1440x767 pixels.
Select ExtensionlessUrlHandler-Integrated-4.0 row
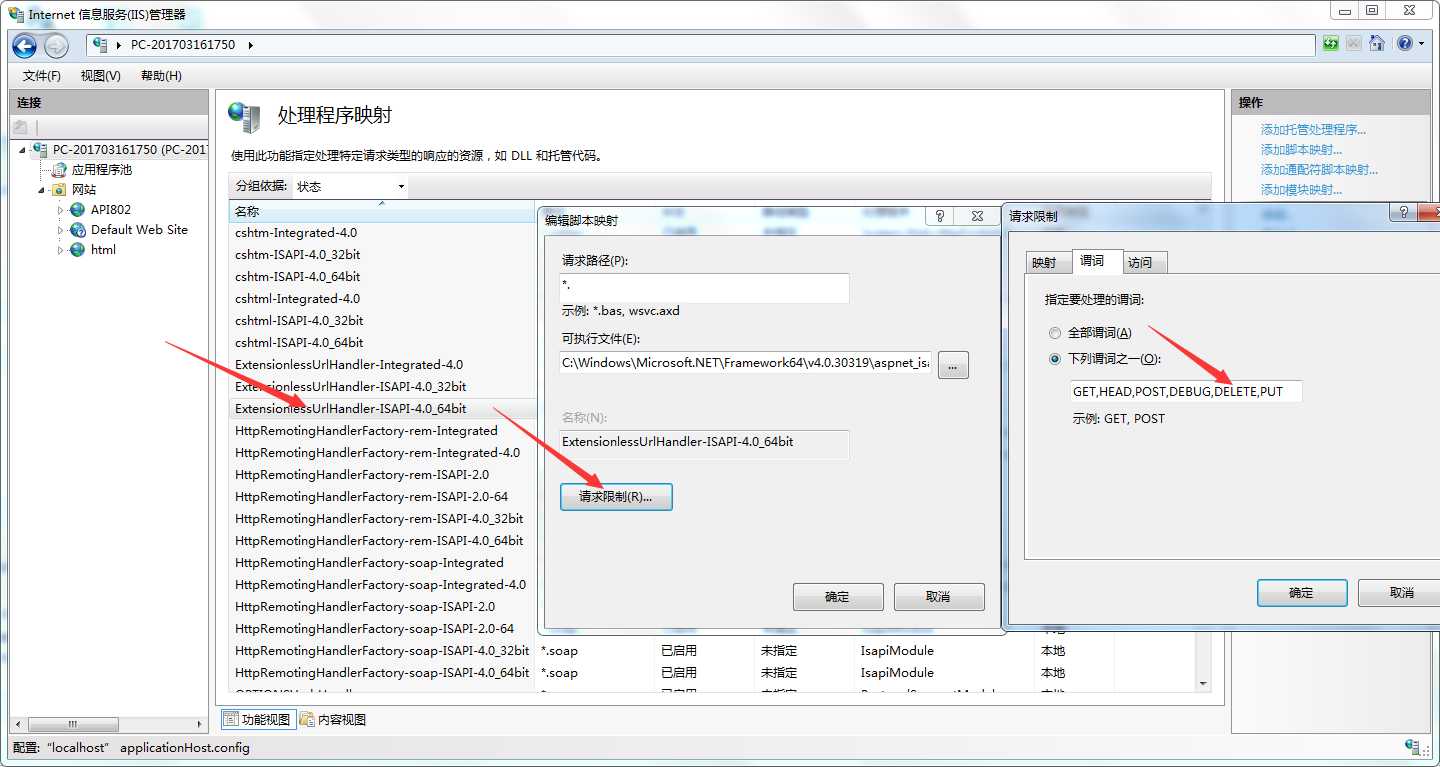[x=382, y=365]
